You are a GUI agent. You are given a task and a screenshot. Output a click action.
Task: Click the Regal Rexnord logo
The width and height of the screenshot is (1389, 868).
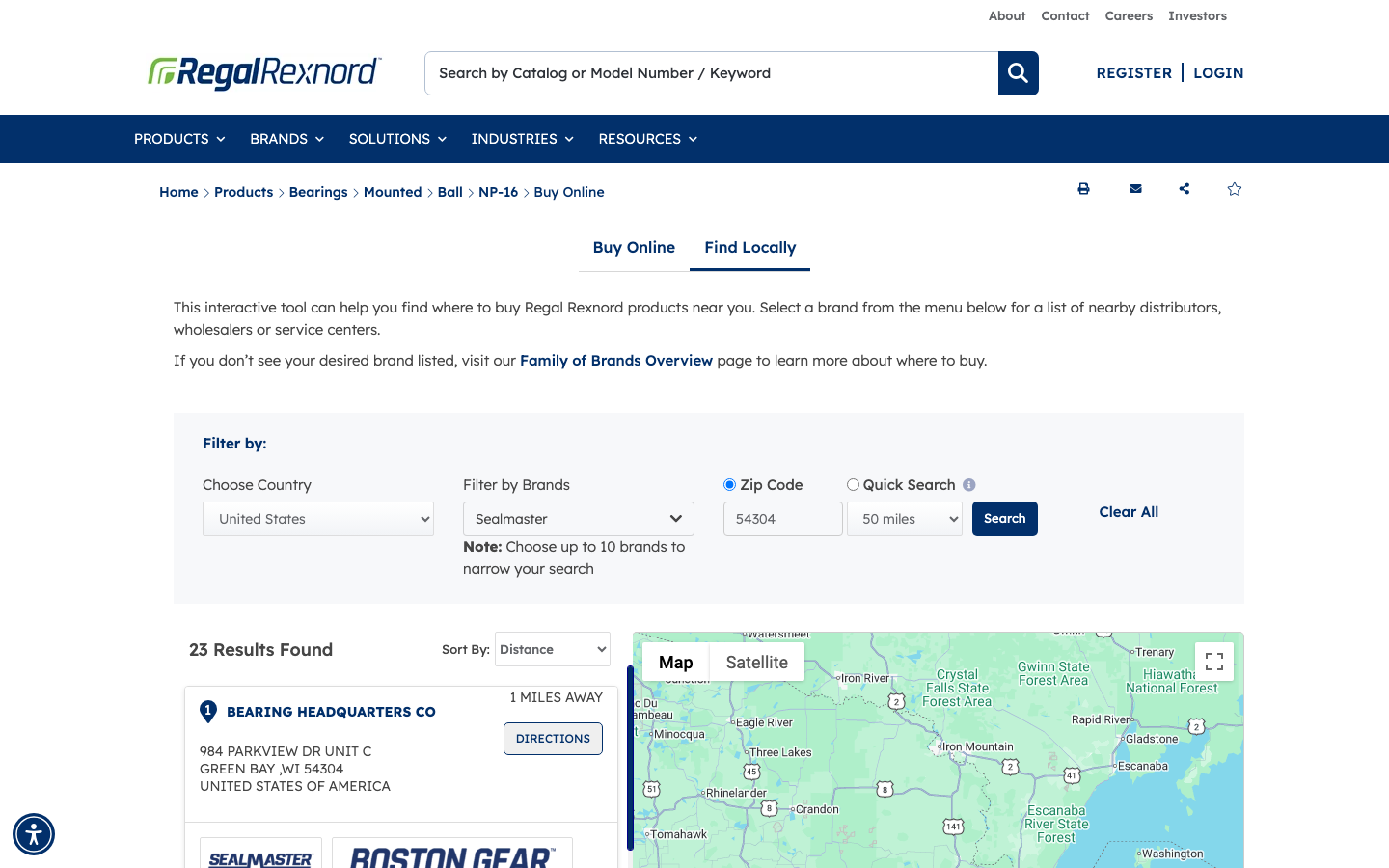[264, 72]
